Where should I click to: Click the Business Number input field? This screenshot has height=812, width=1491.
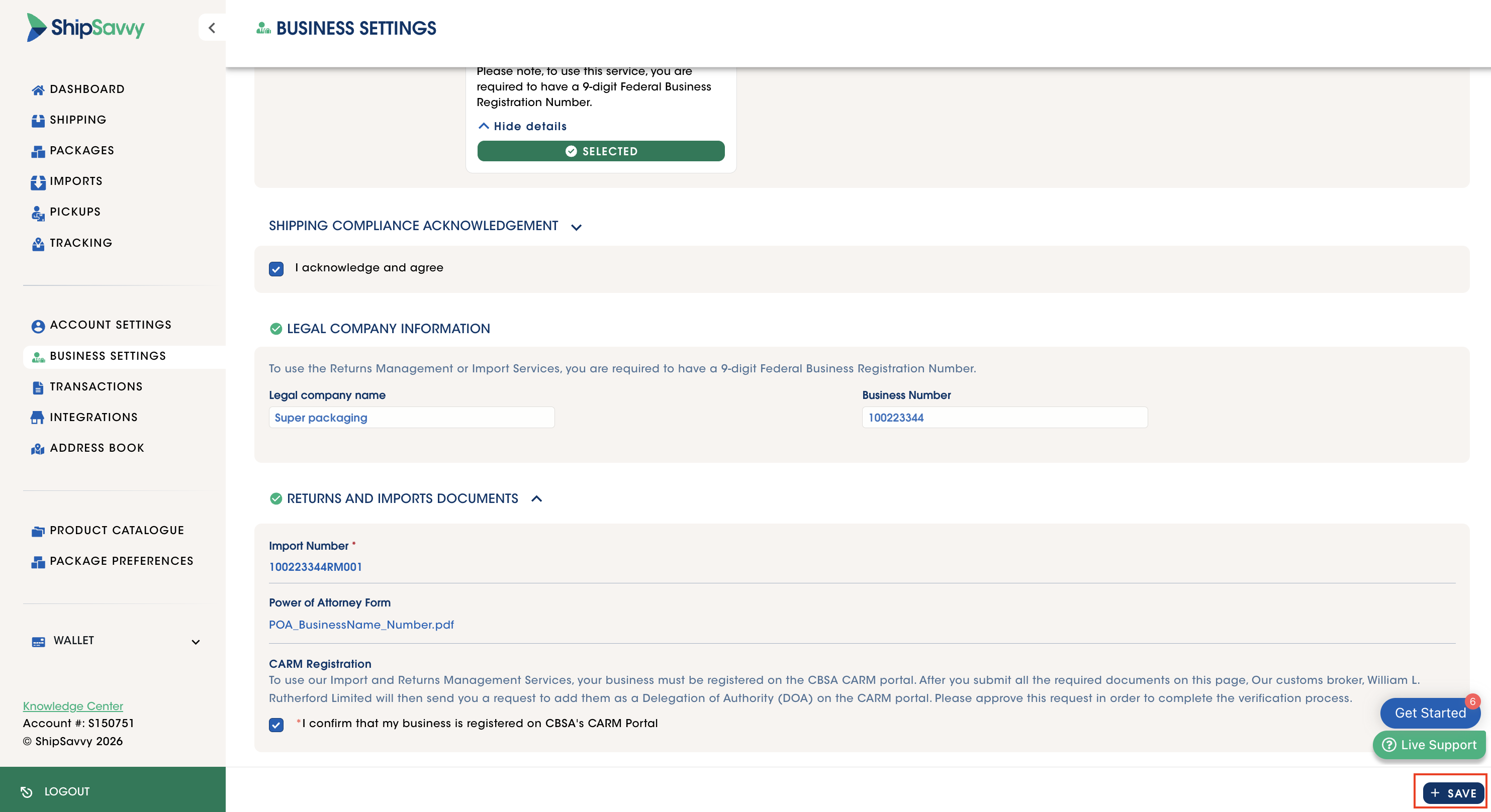(x=1004, y=418)
